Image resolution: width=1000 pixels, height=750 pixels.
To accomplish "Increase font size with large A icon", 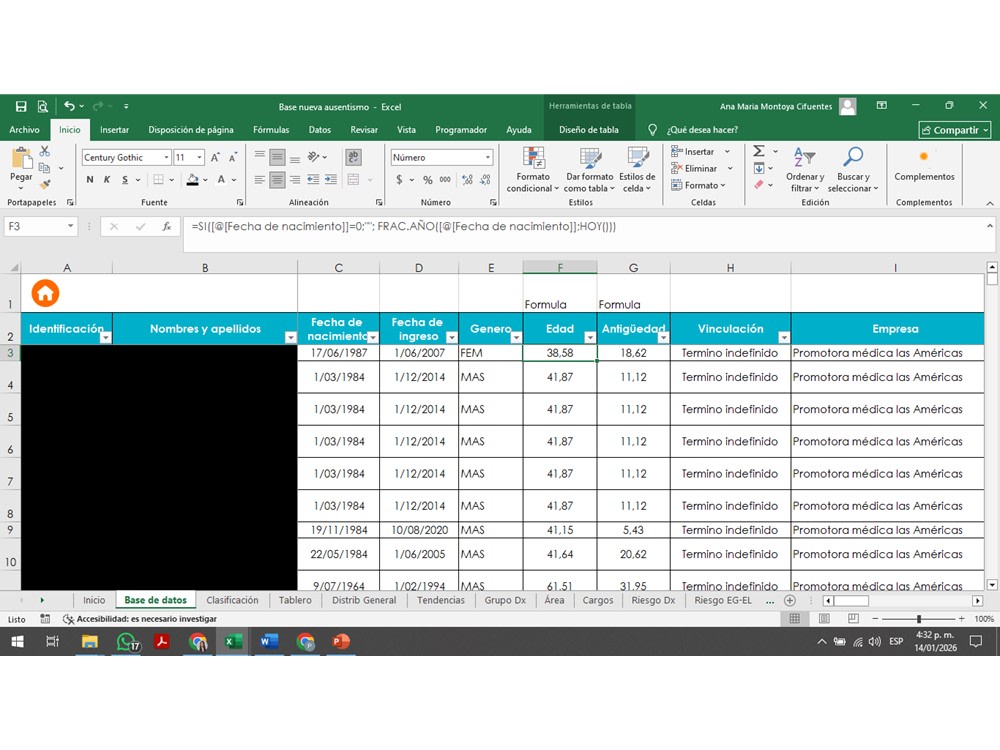I will 216,158.
